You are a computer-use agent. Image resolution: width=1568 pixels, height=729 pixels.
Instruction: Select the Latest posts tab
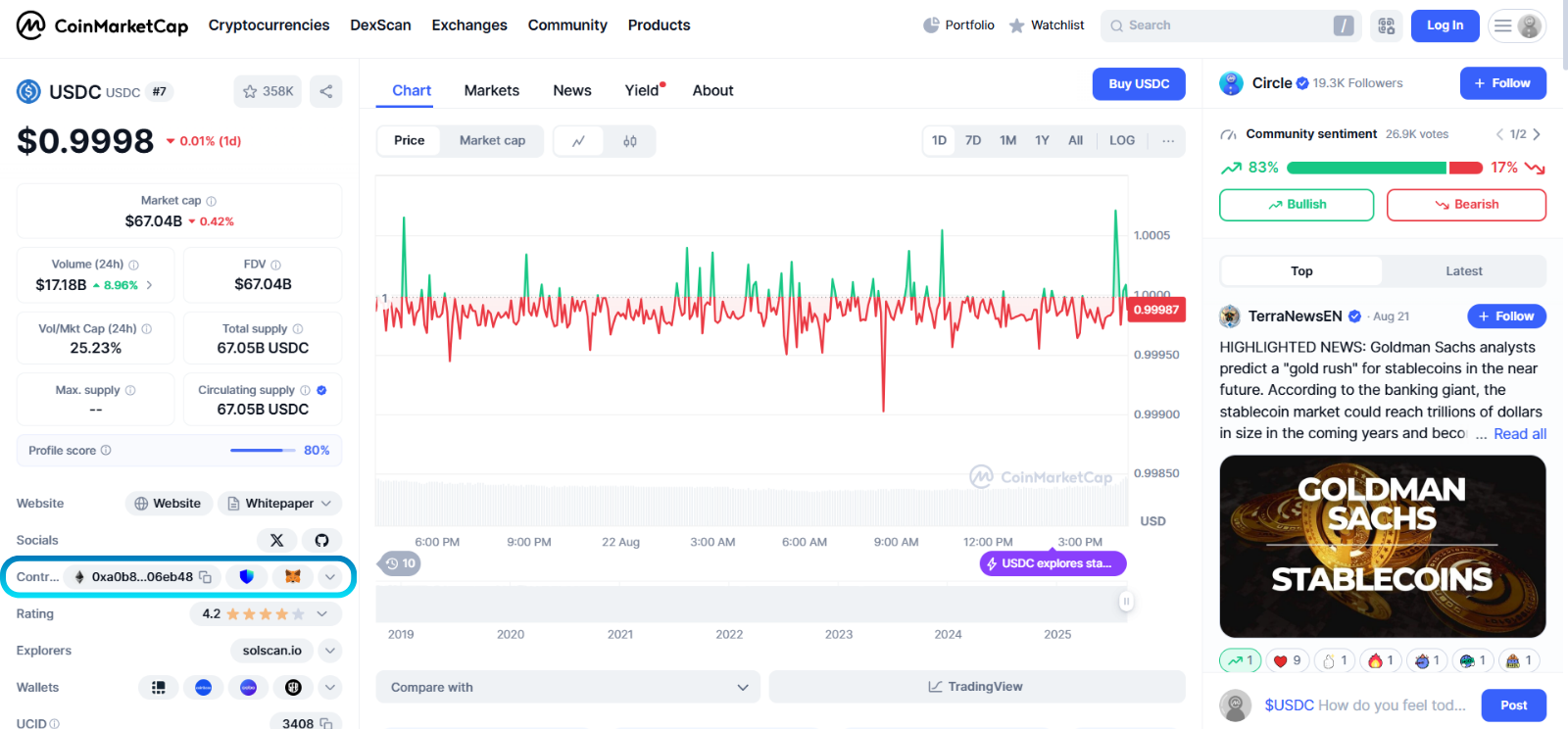click(1464, 271)
